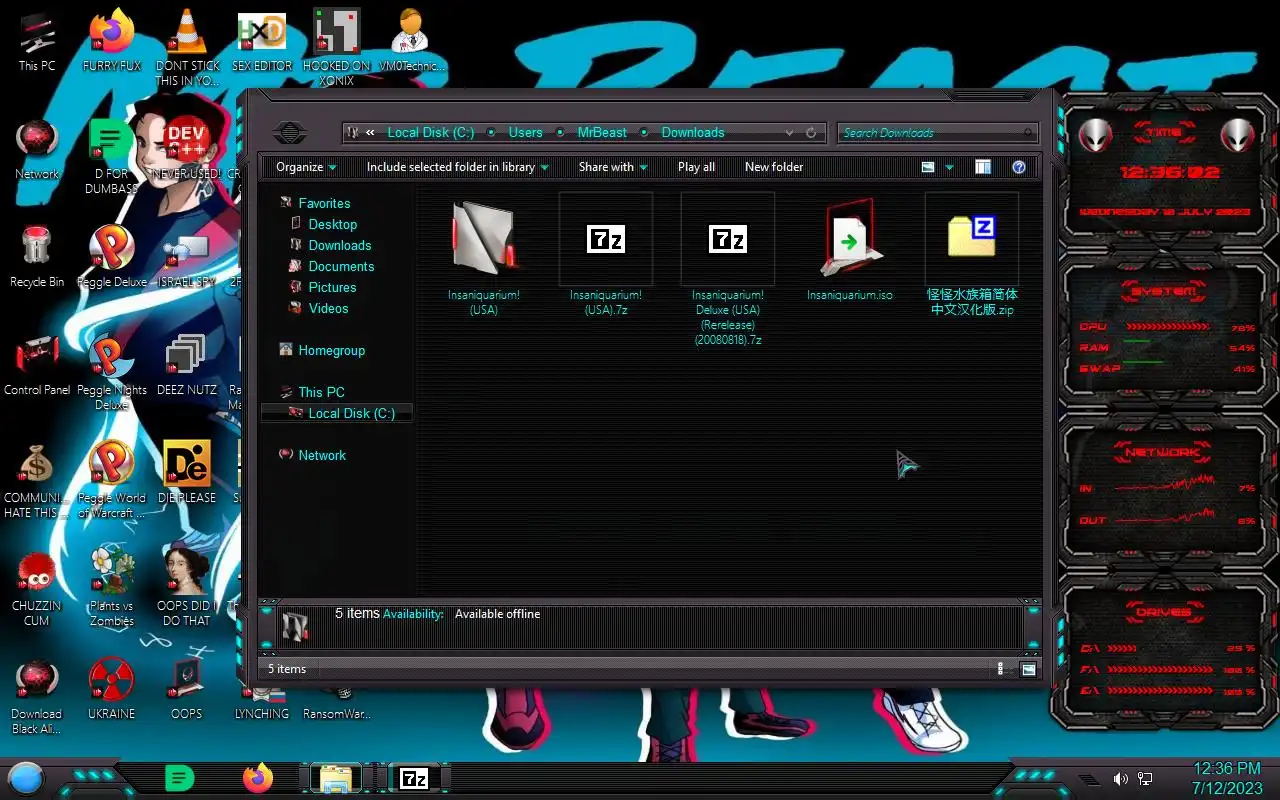Screen dimensions: 1280x800
Task: Toggle the preview pane in Explorer
Action: tap(983, 167)
